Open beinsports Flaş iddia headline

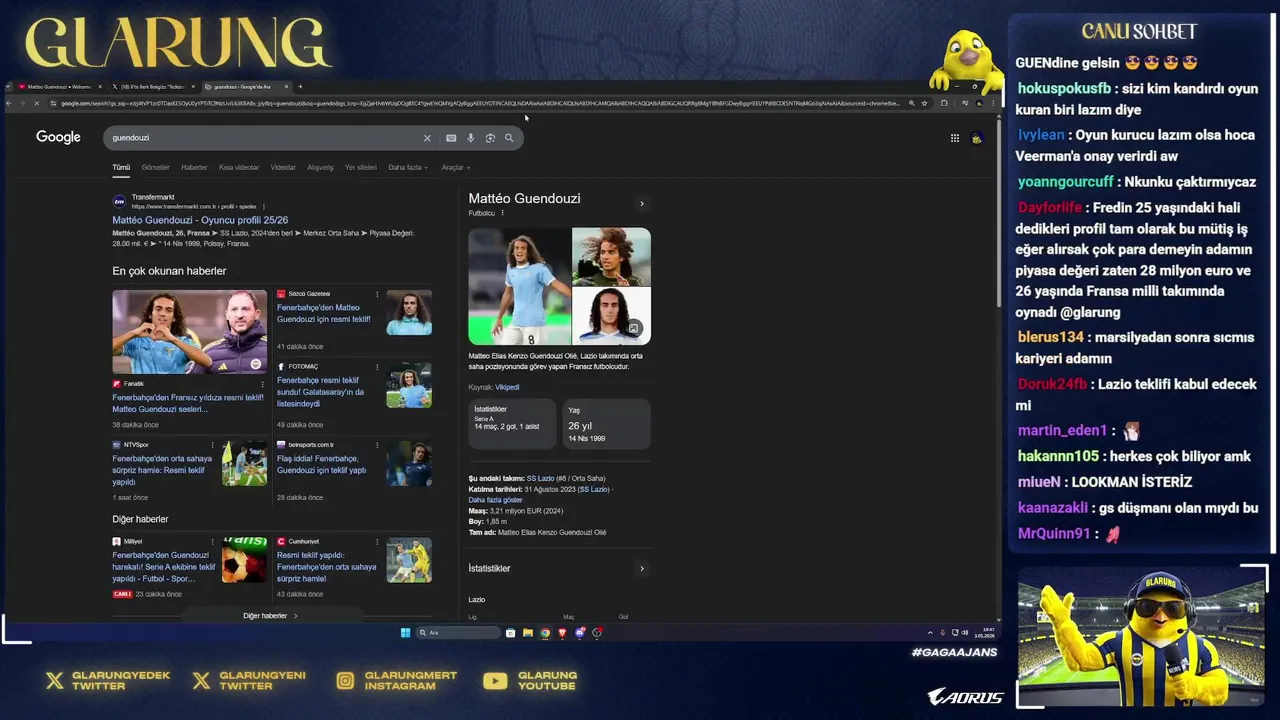[x=322, y=464]
